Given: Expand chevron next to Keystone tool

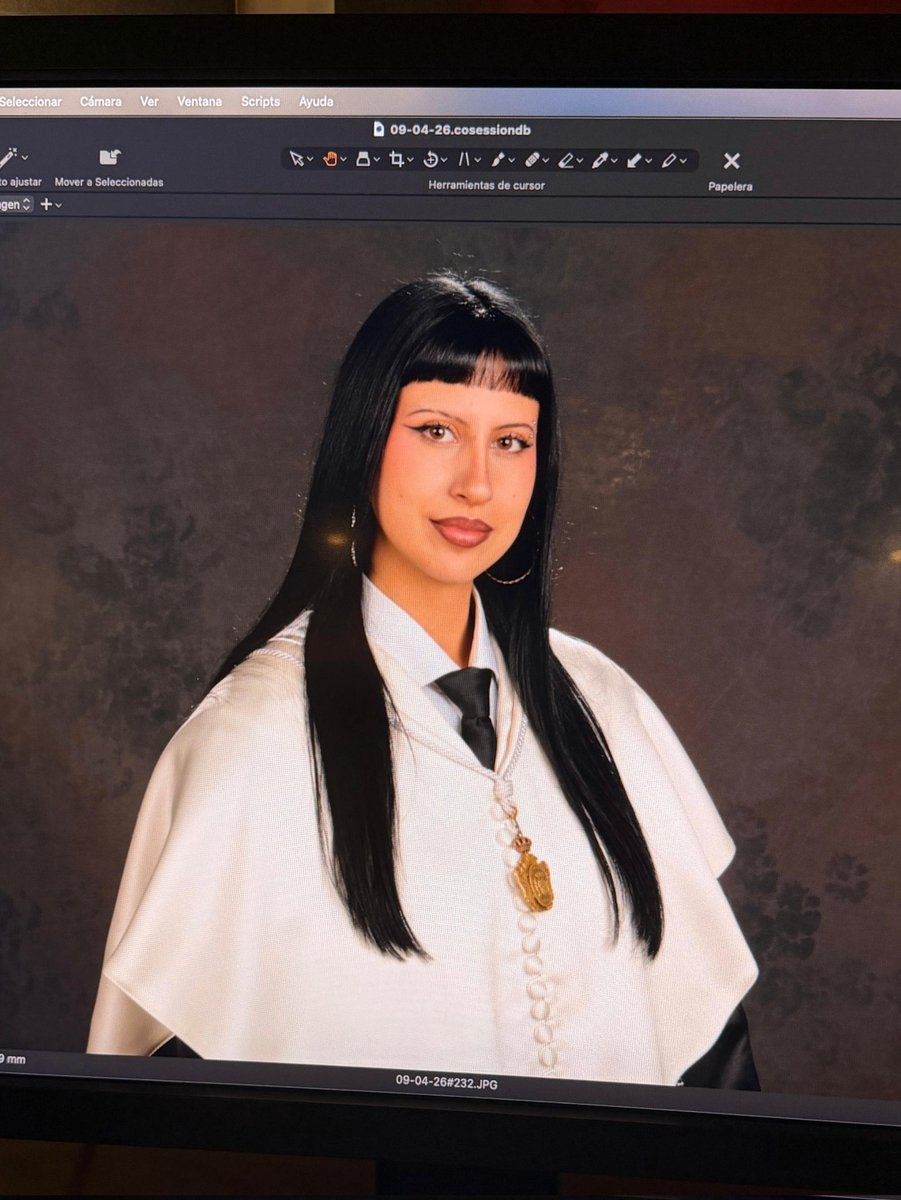Looking at the screenshot, I should (477, 160).
